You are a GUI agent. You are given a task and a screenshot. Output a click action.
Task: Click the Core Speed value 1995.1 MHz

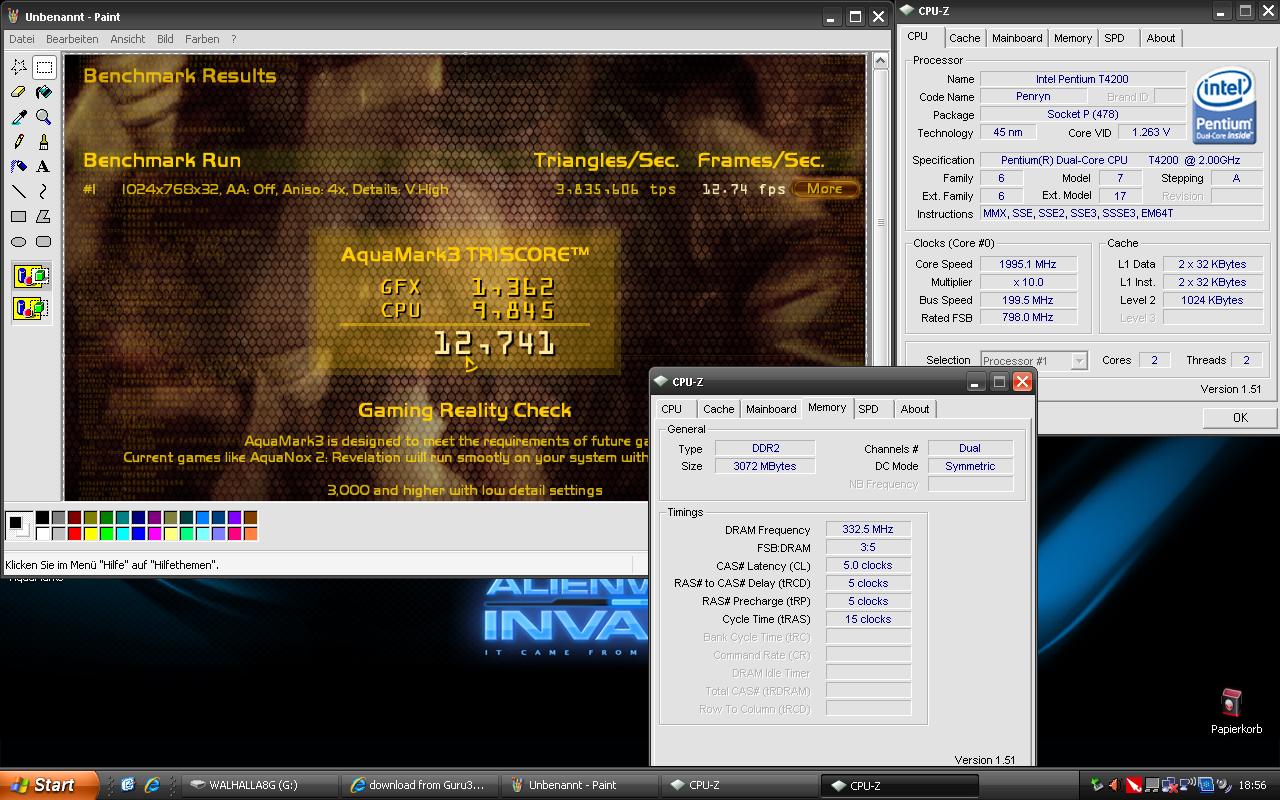pos(1028,264)
